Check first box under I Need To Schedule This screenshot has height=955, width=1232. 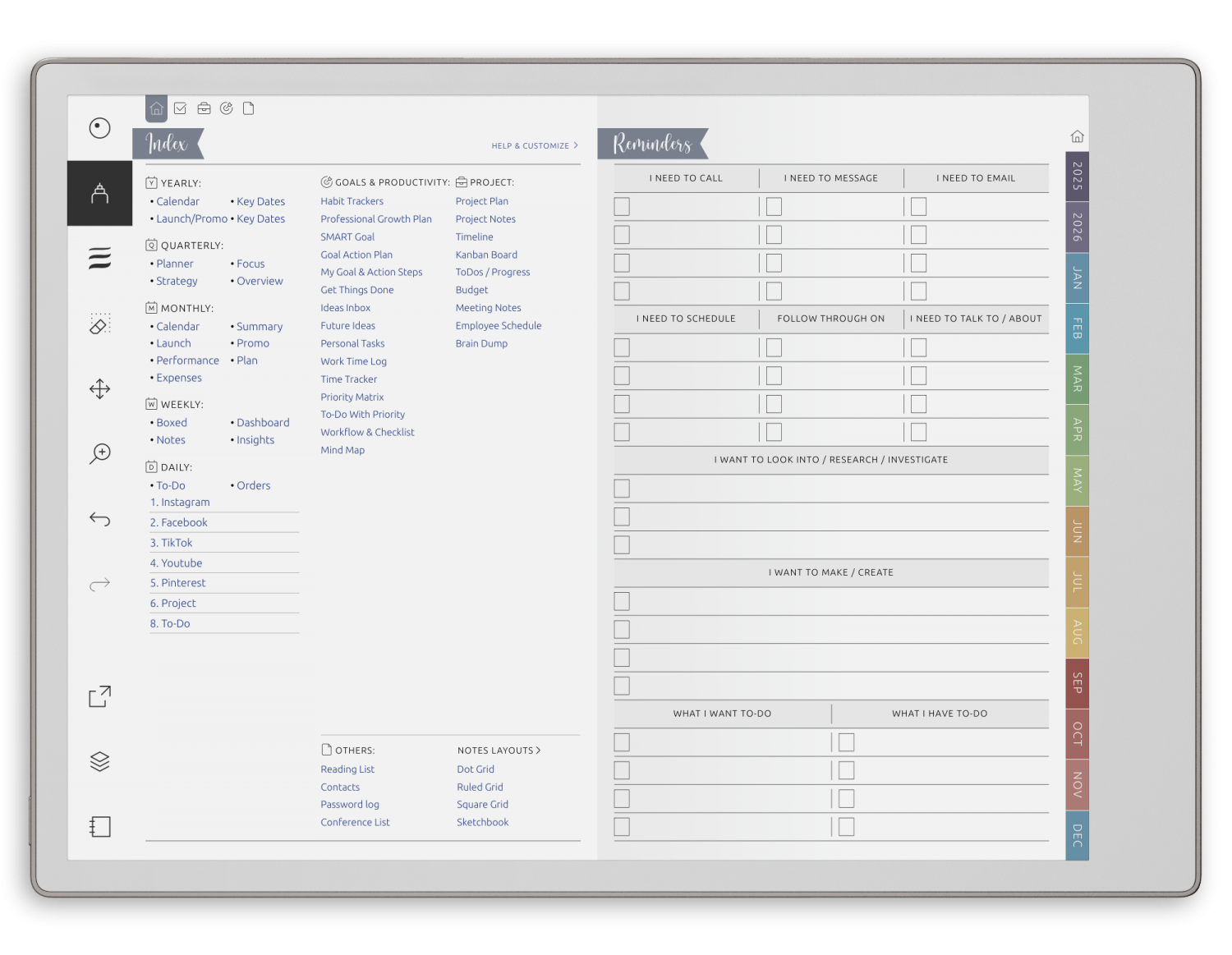[x=622, y=347]
